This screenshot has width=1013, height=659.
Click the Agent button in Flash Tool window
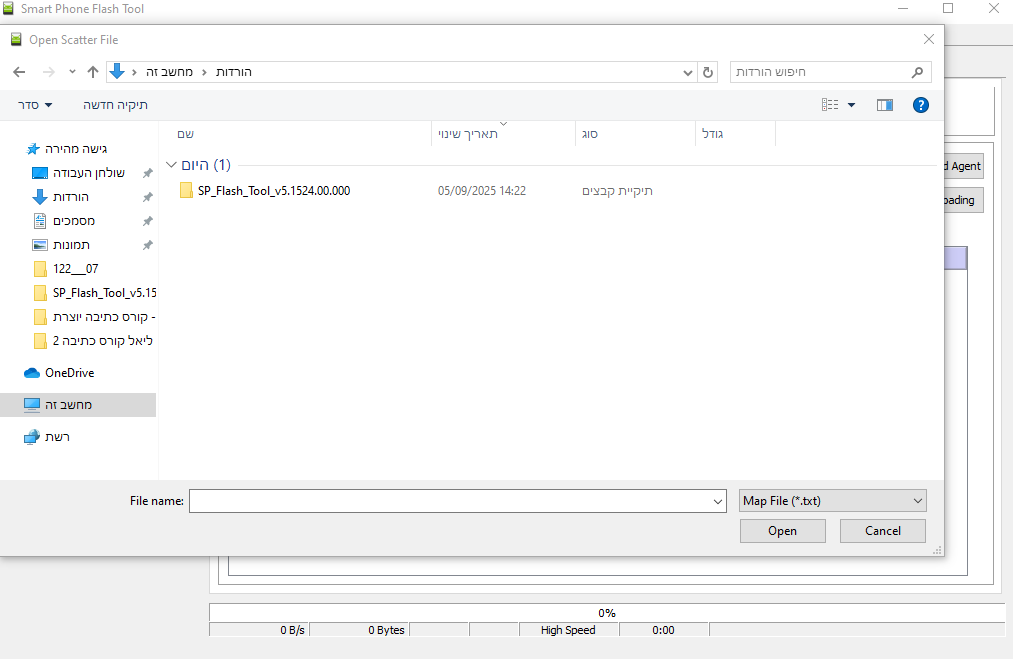click(x=963, y=166)
